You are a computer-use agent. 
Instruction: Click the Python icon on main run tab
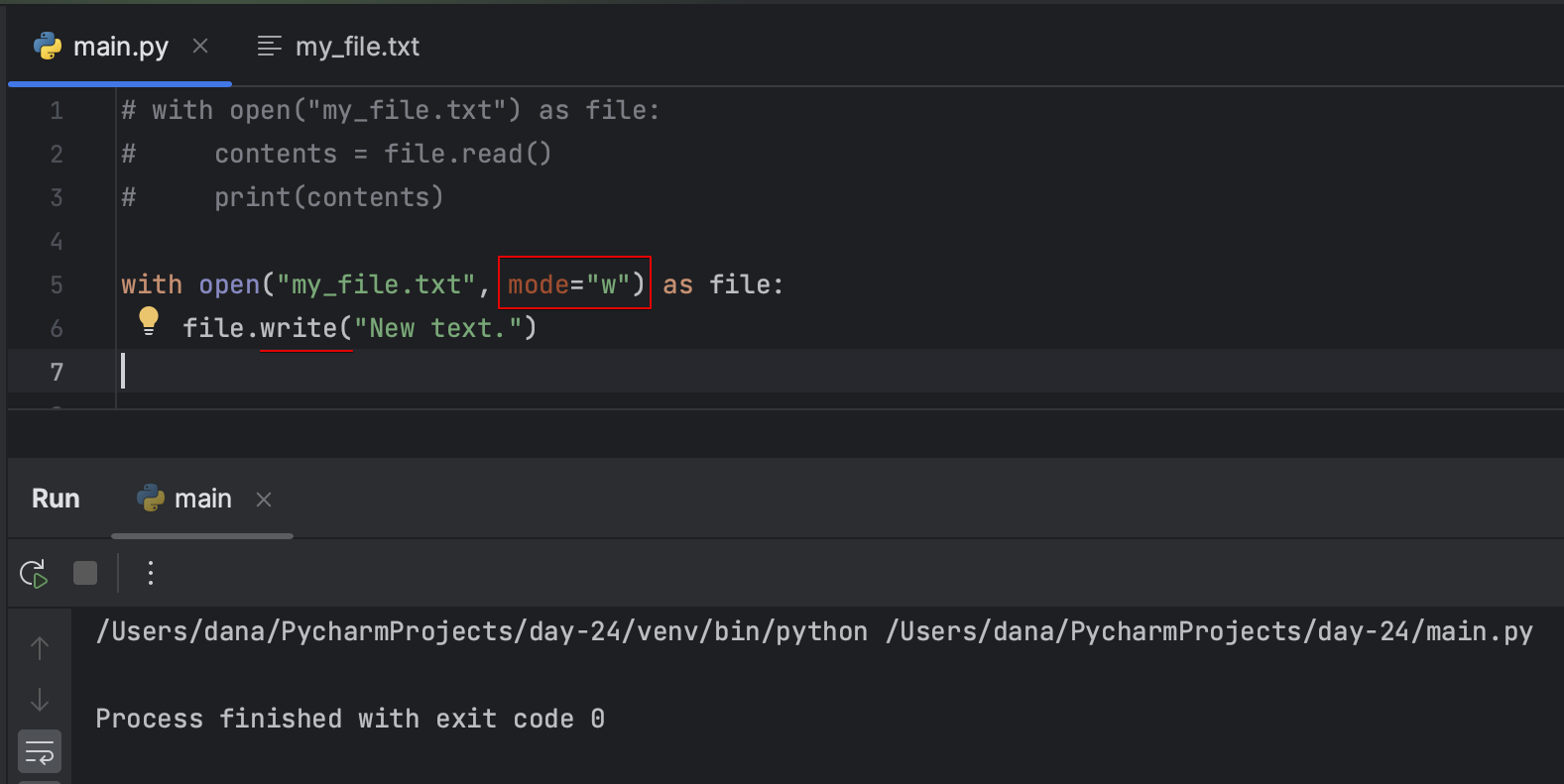pos(151,498)
